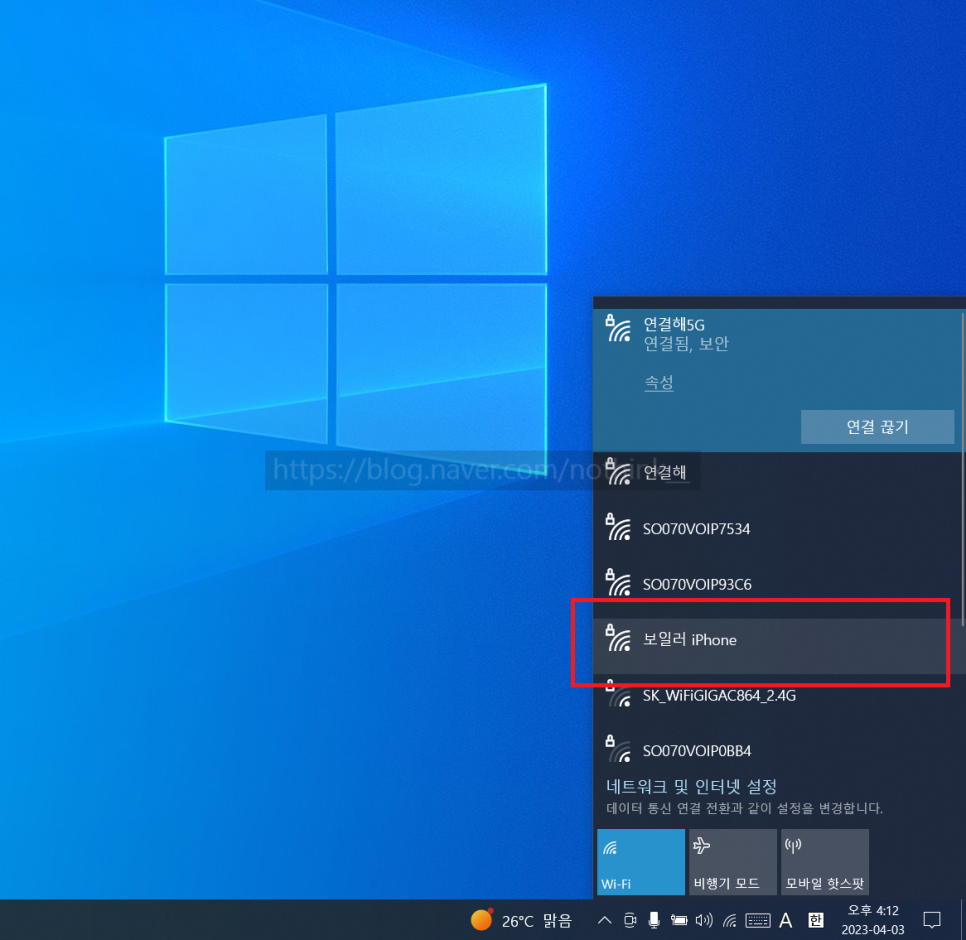
Task: Open the touch keyboard icon in taskbar
Action: click(757, 920)
